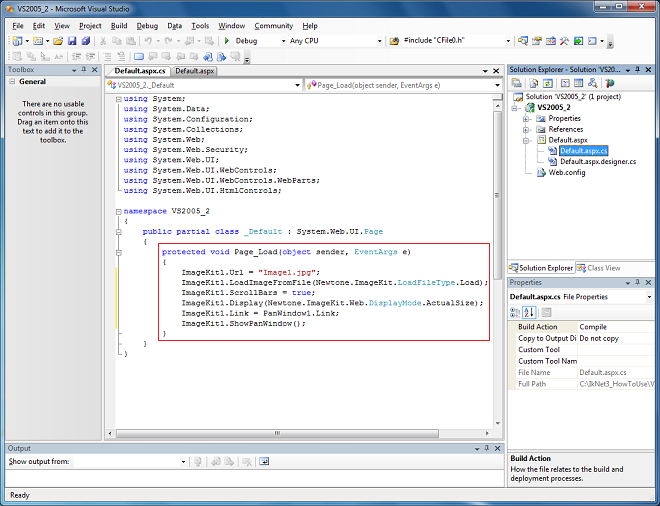Save the file with the floppy icon
Image resolution: width=660 pixels, height=506 pixels.
[x=72, y=41]
